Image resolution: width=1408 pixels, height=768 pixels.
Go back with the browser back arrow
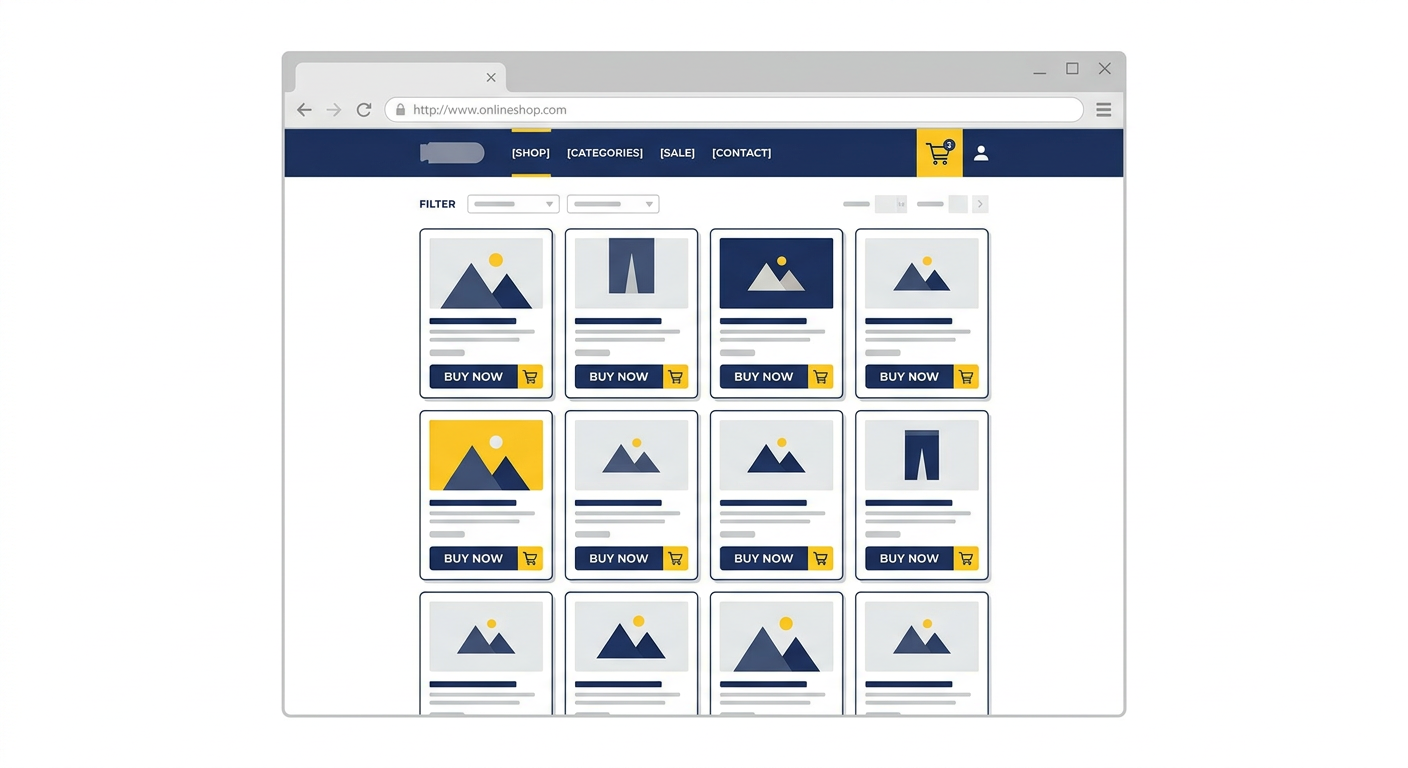304,110
